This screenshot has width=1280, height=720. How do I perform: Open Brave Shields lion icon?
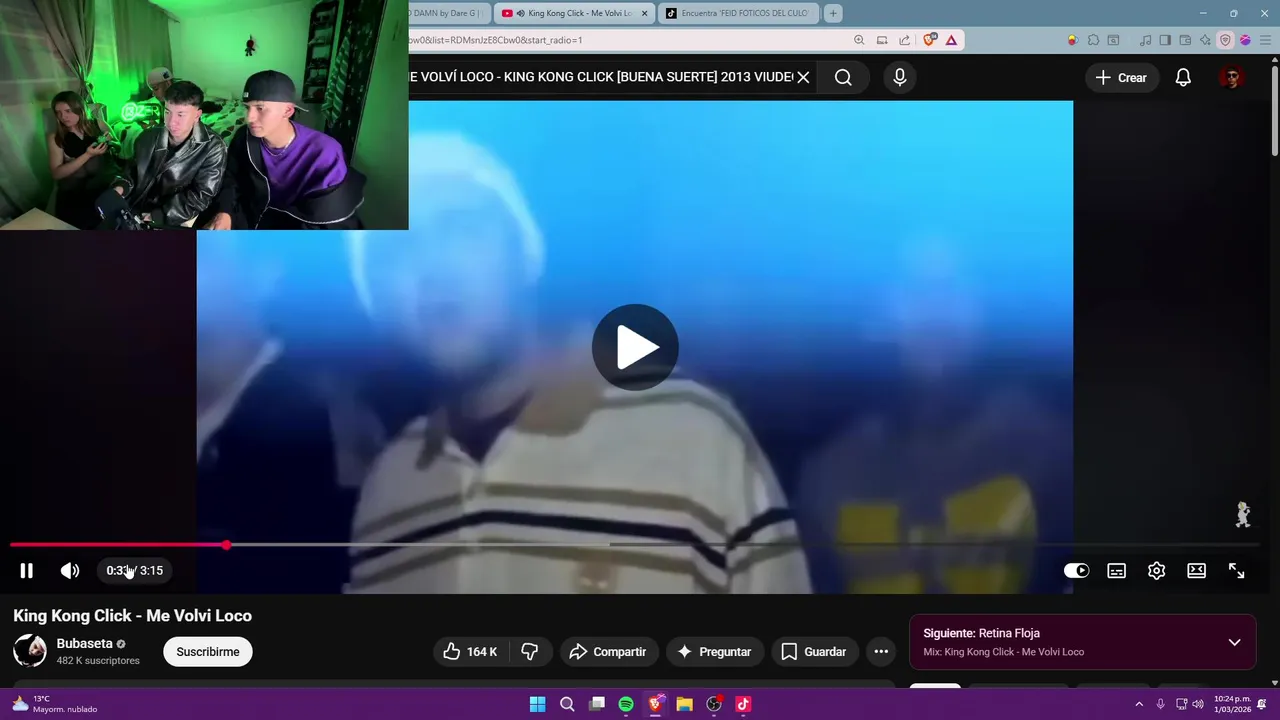929,40
